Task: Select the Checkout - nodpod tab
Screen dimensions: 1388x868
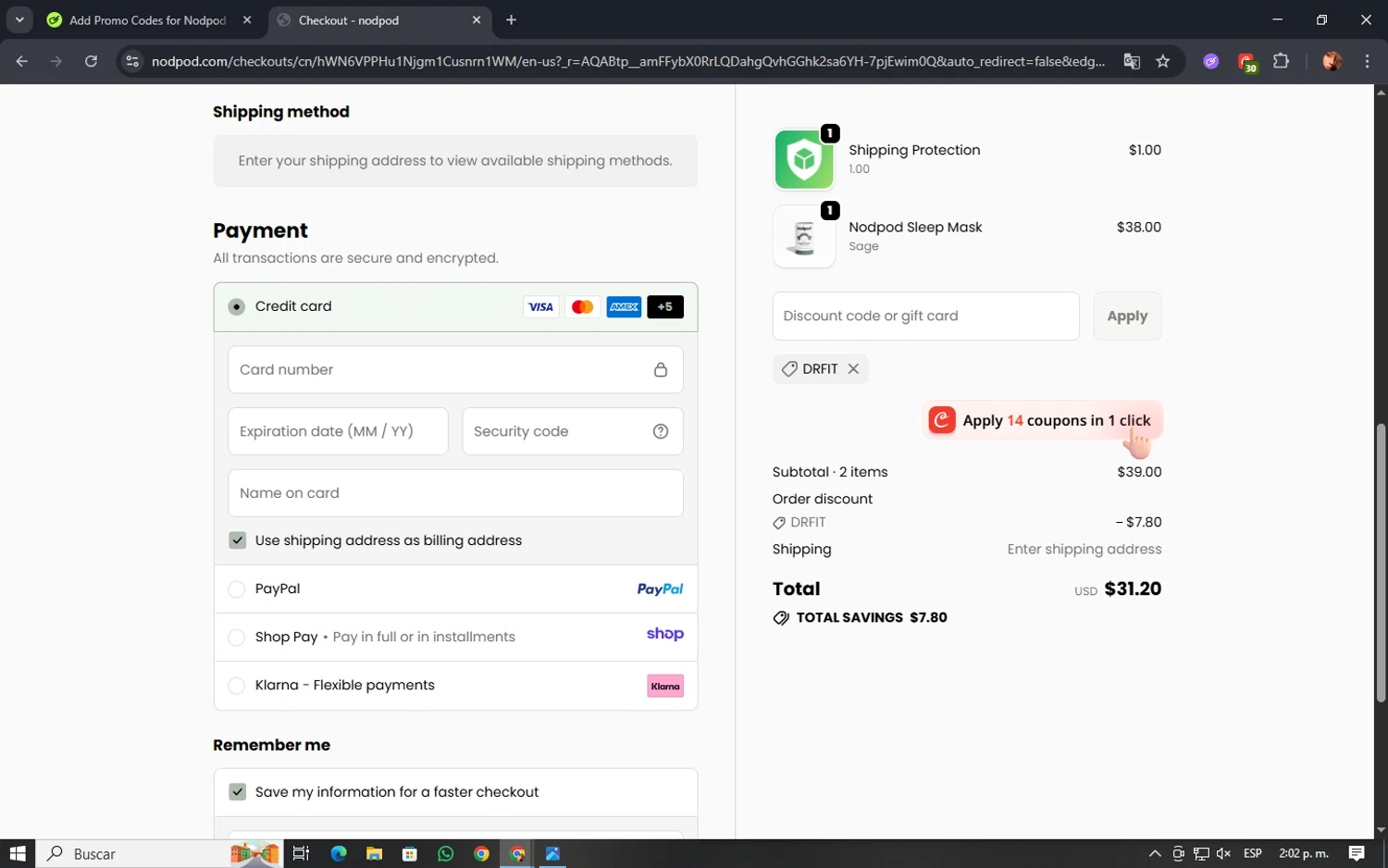Action: tap(380, 20)
